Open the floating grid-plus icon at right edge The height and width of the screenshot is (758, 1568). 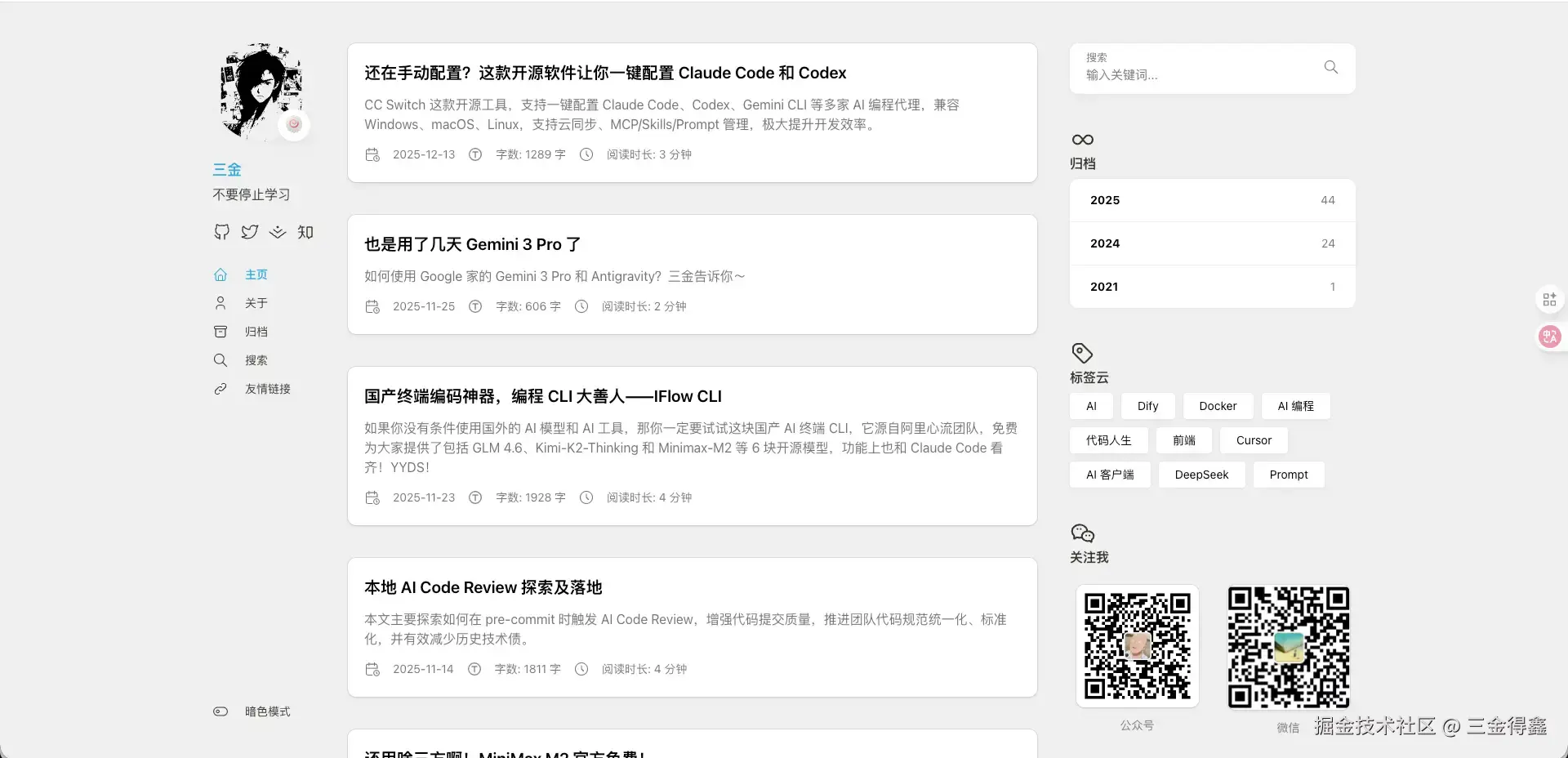pyautogui.click(x=1549, y=300)
